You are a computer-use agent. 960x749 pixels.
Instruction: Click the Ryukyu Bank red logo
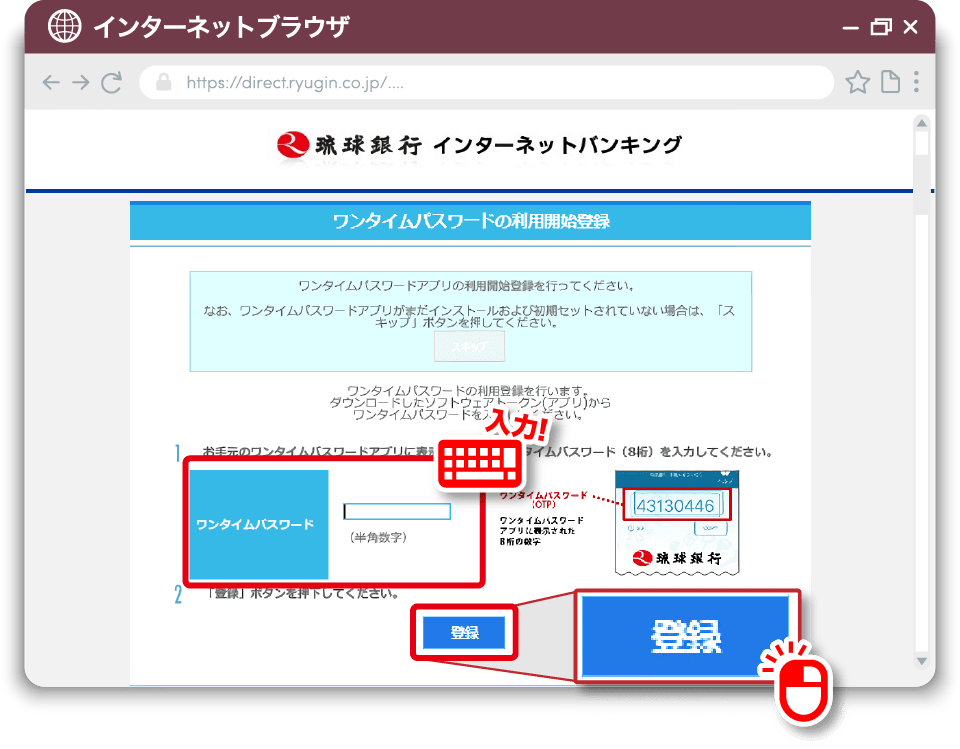coord(293,145)
